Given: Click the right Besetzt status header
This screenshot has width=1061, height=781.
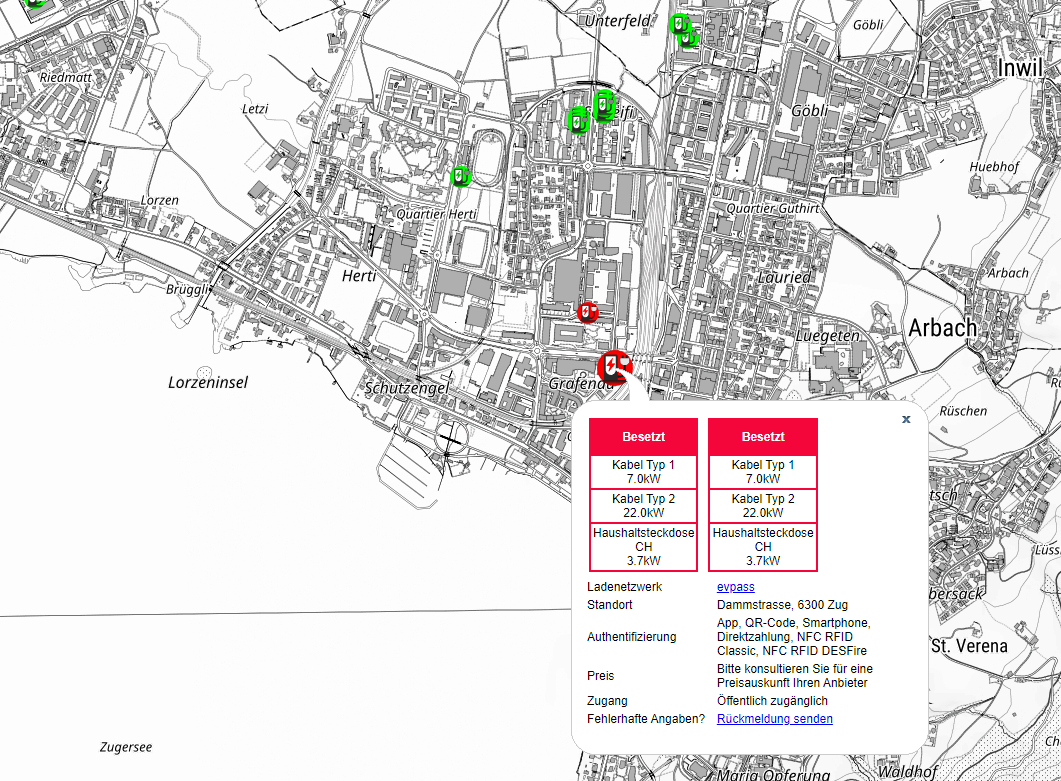Looking at the screenshot, I should click(x=763, y=437).
